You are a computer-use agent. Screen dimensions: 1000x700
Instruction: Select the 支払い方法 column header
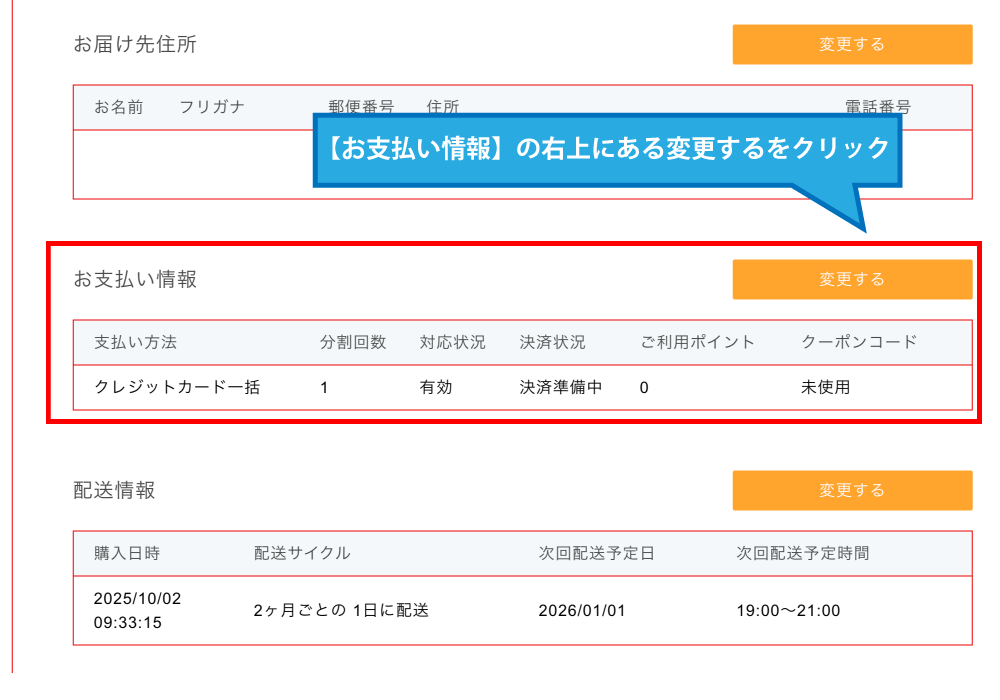click(x=135, y=342)
